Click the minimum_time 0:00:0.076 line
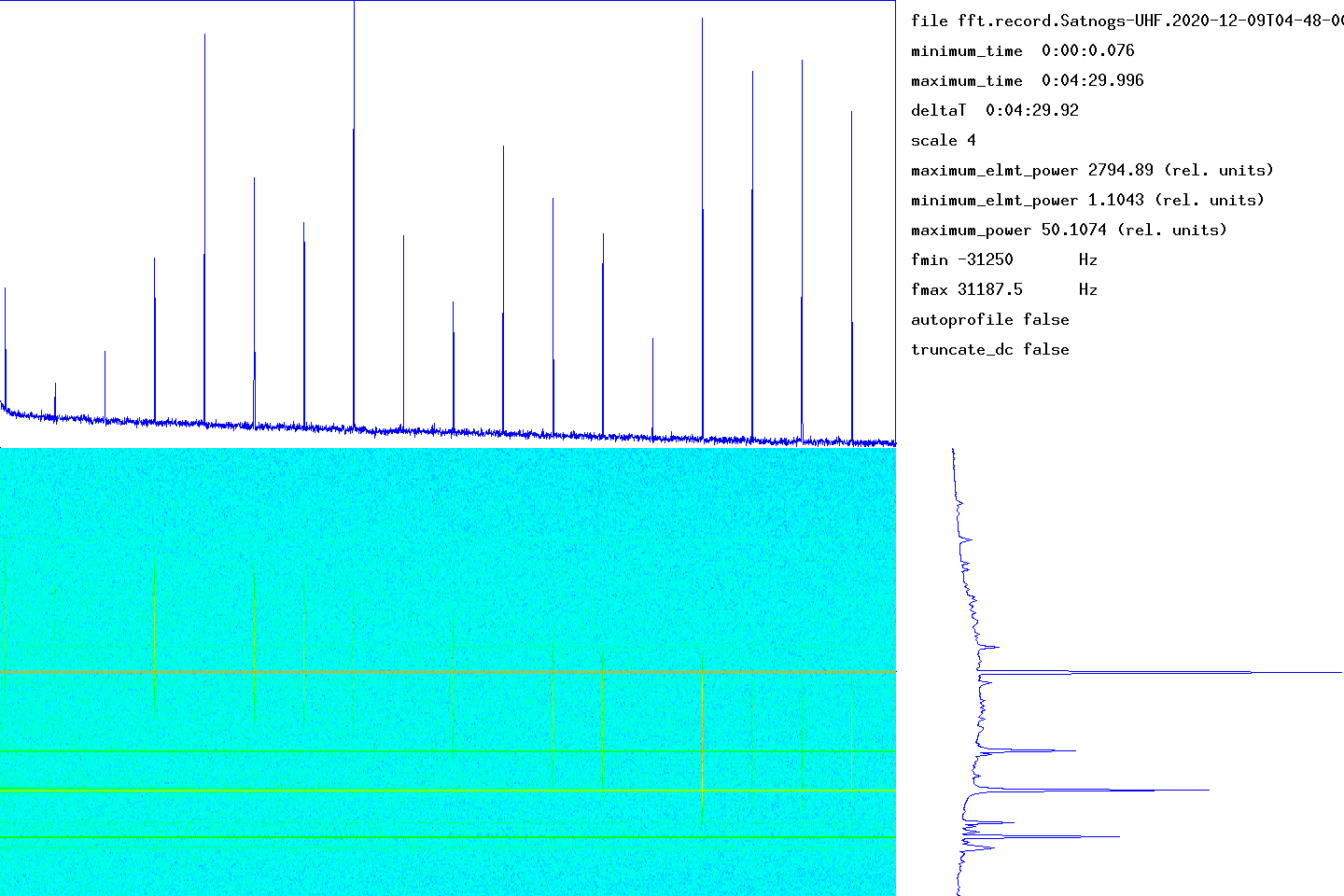The image size is (1344, 896). pyautogui.click(x=1023, y=50)
